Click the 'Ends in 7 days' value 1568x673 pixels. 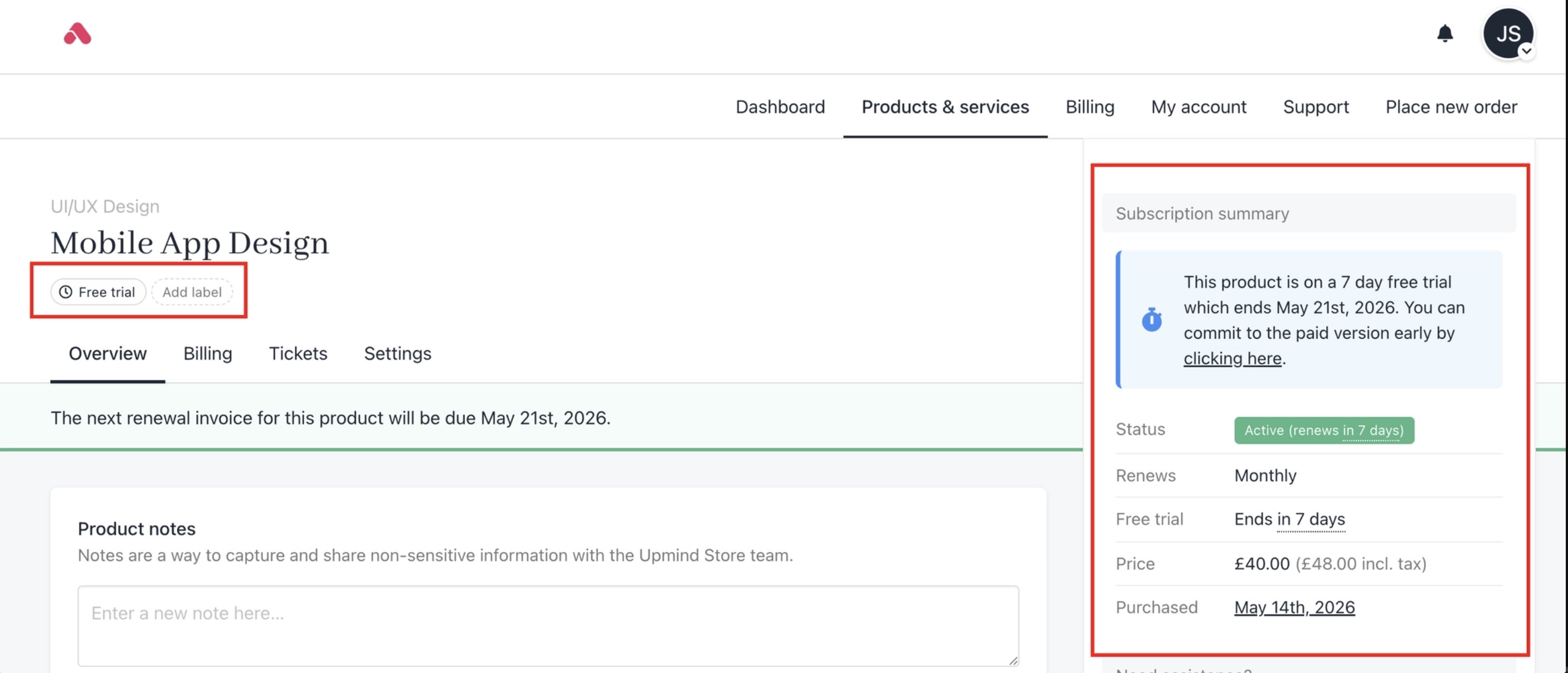click(x=1289, y=519)
